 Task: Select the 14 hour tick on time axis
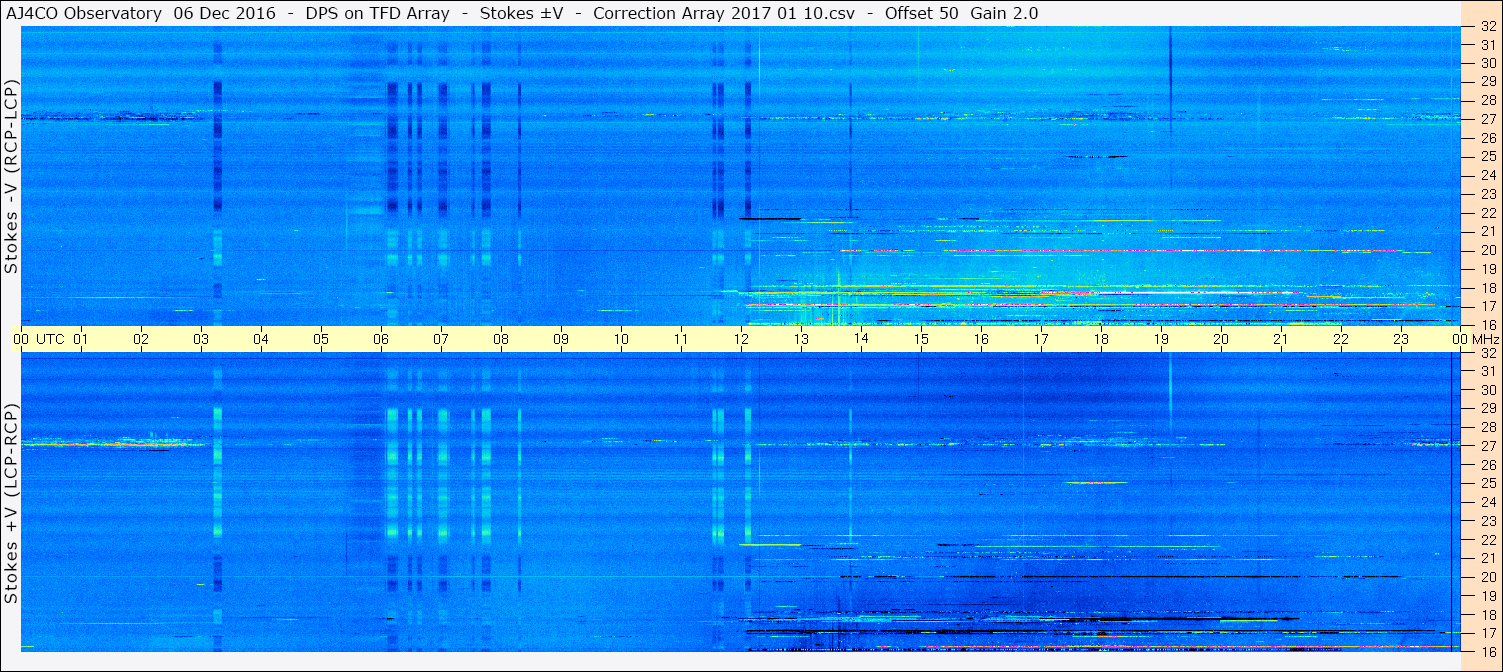[861, 339]
